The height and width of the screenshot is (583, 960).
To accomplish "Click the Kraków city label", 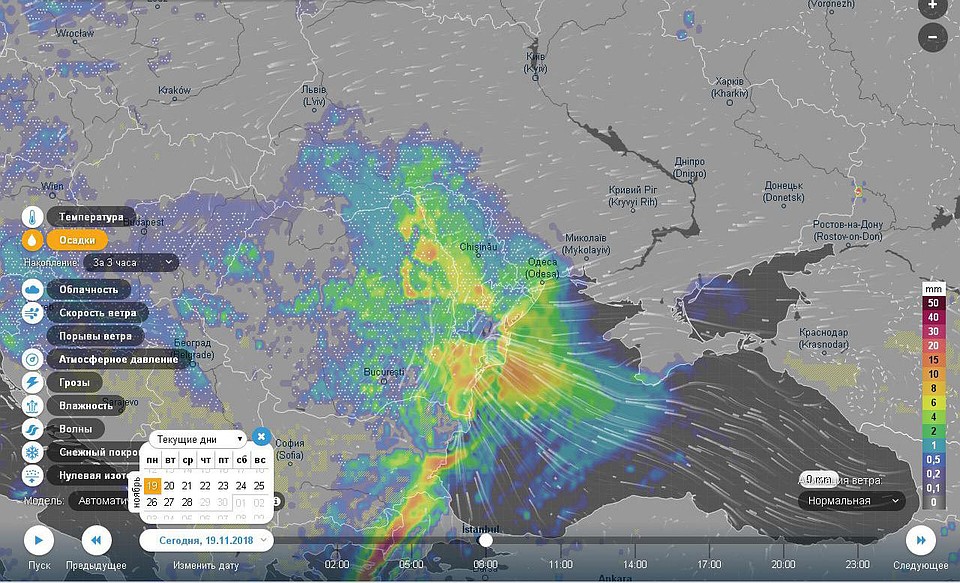I will [x=174, y=90].
